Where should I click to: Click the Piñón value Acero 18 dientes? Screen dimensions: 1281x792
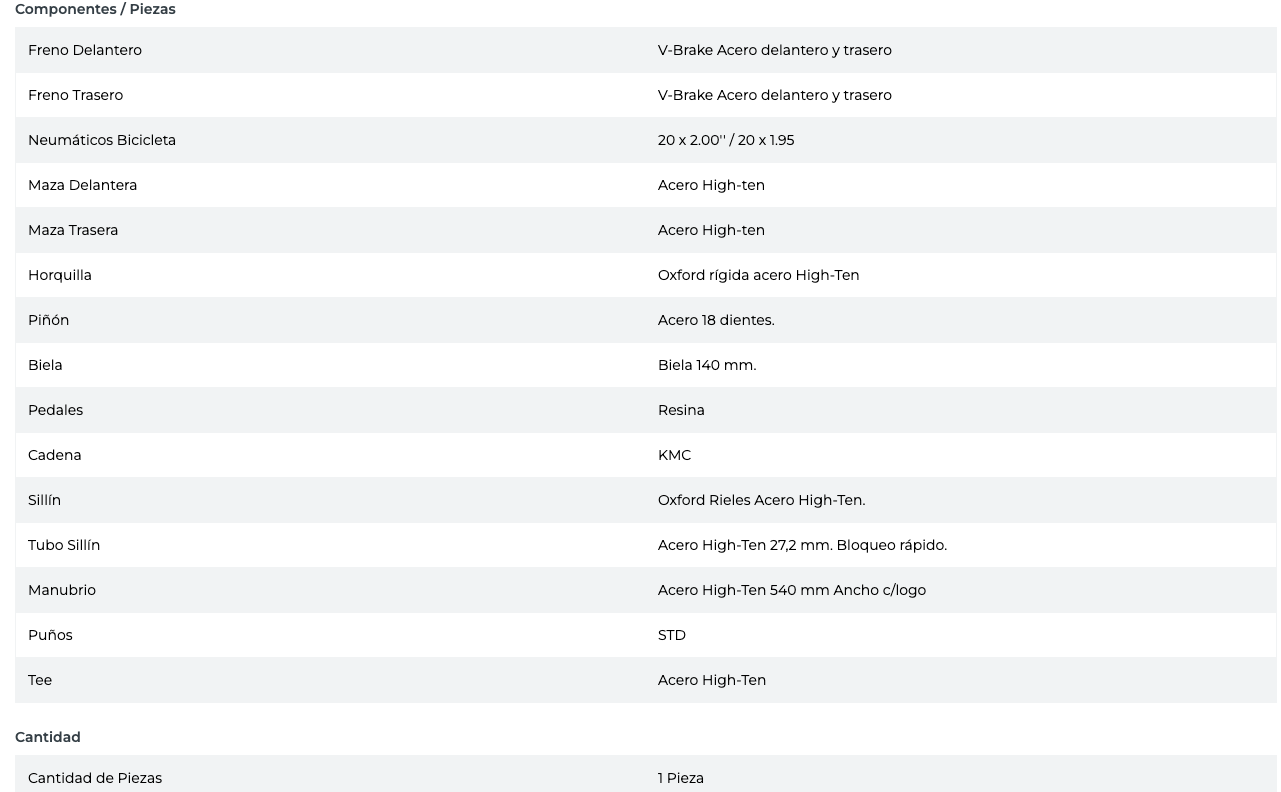[x=716, y=320]
